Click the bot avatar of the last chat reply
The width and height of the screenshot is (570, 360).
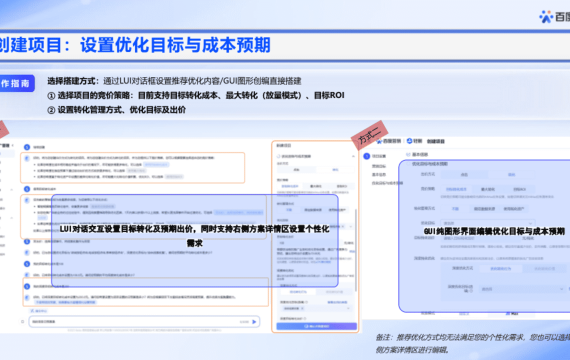point(27,297)
